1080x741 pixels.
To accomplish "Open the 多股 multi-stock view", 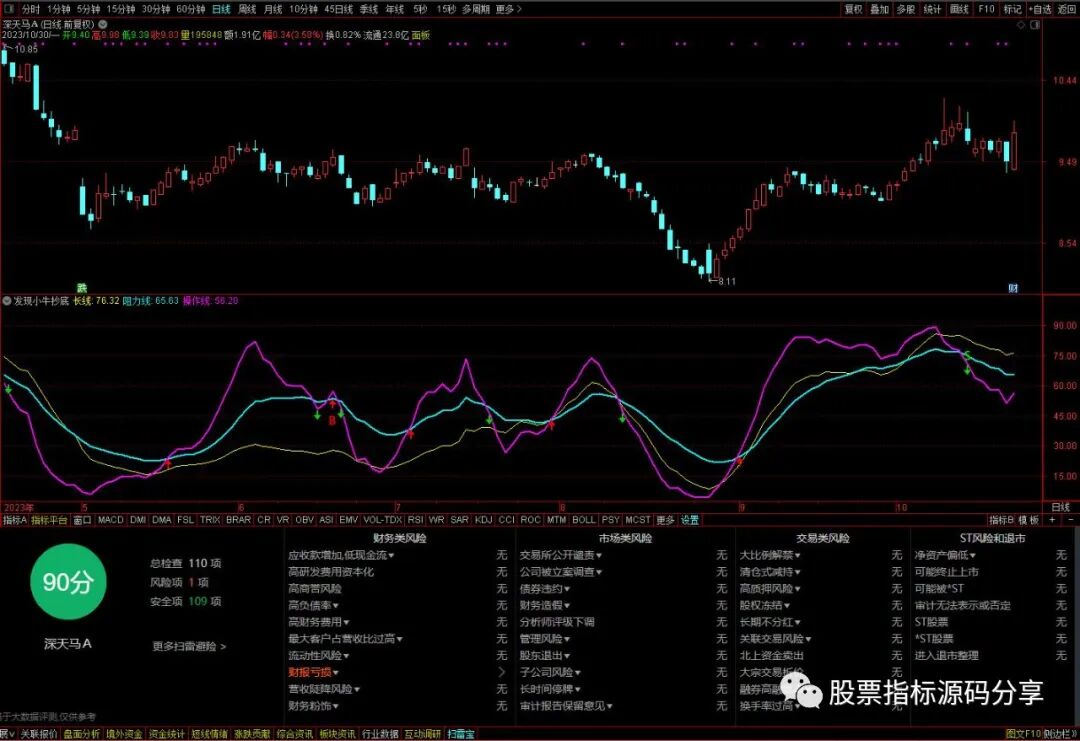I will click(x=906, y=9).
